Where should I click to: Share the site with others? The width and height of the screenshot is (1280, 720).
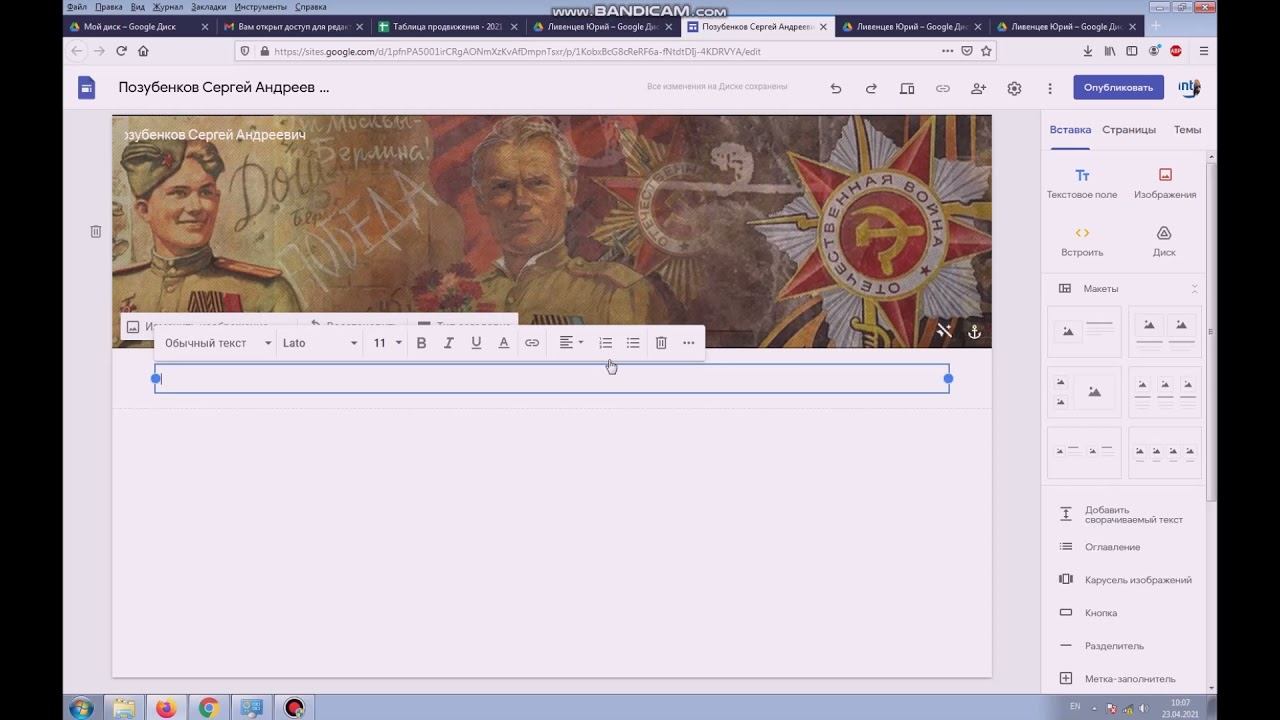tap(979, 89)
